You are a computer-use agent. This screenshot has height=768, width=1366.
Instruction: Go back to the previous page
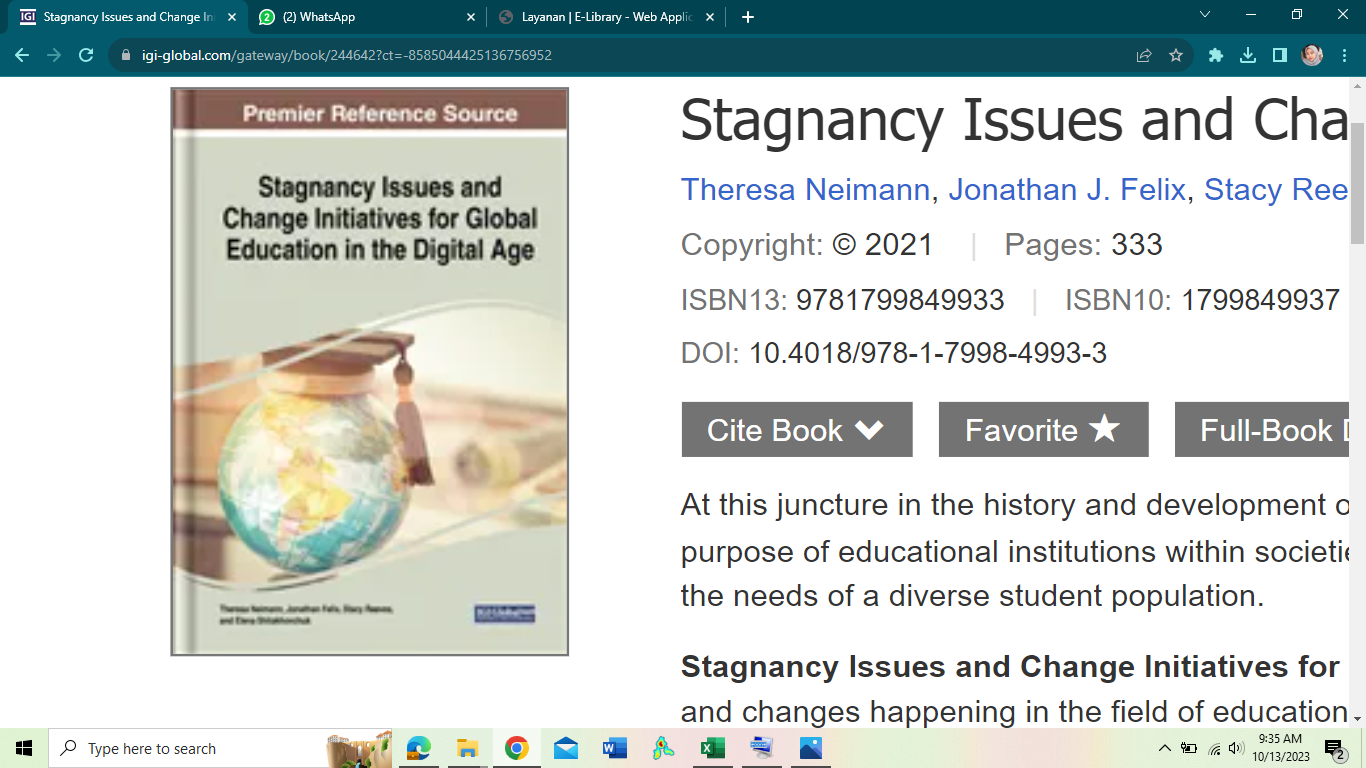(x=22, y=56)
